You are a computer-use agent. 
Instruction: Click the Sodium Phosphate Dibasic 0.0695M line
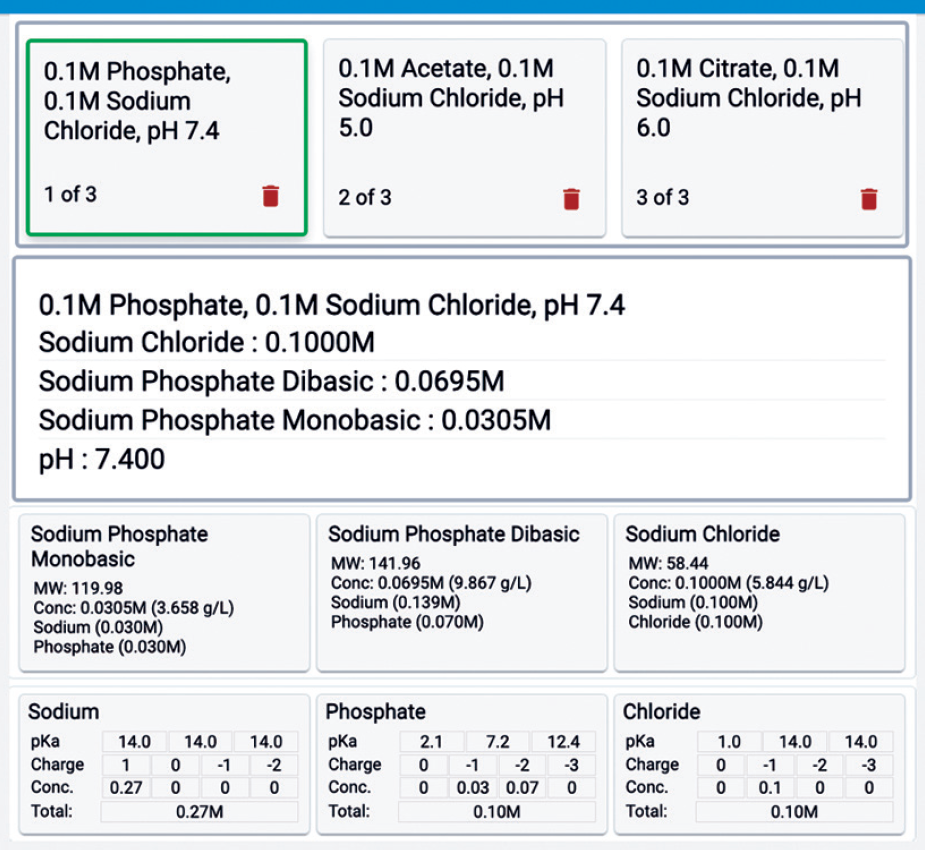[271, 381]
